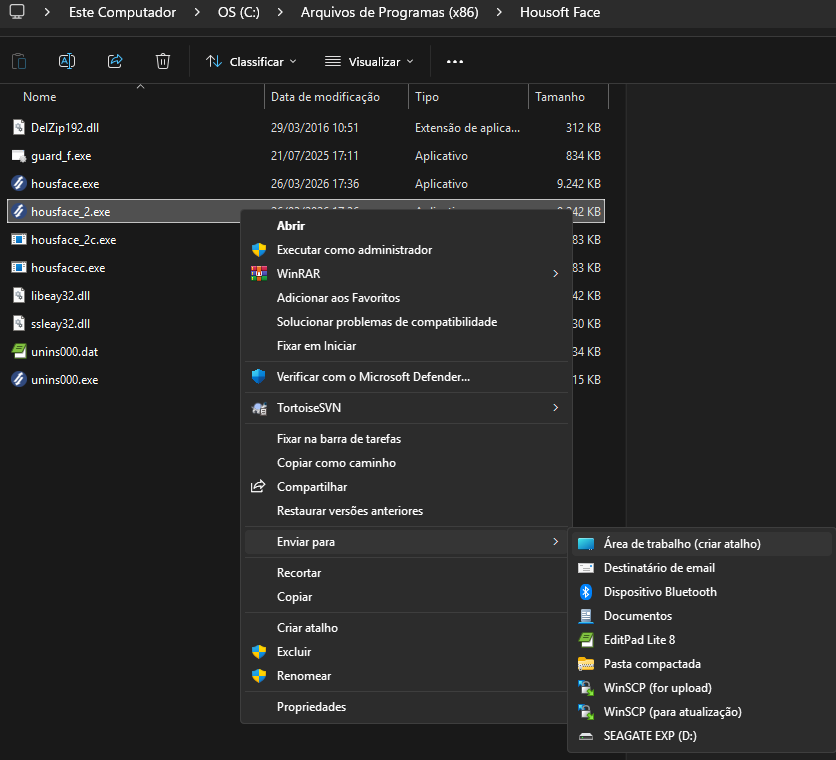Viewport: 836px width, 760px height.
Task: Click the unins000.dat file icon
Action: [18, 352]
